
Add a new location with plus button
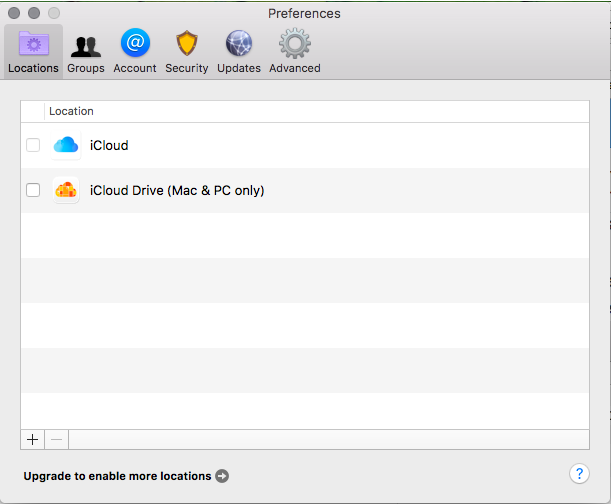click(33, 440)
